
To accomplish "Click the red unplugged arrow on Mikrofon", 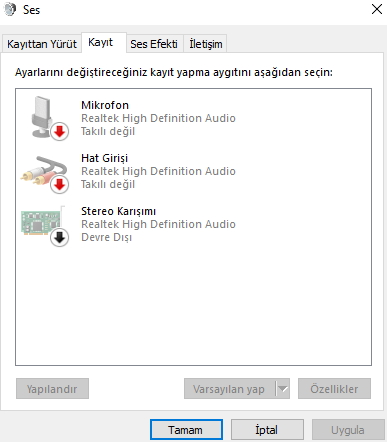I will 60,132.
